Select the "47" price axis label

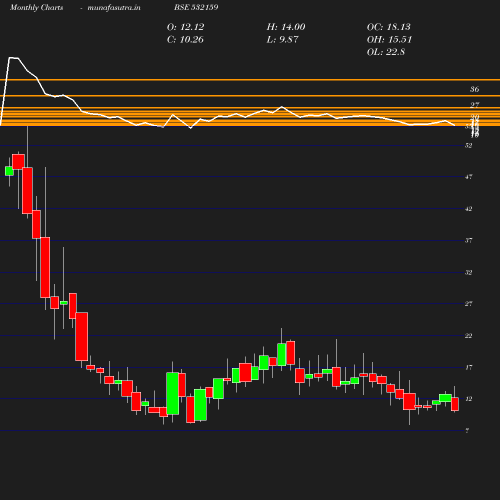tap(469, 177)
